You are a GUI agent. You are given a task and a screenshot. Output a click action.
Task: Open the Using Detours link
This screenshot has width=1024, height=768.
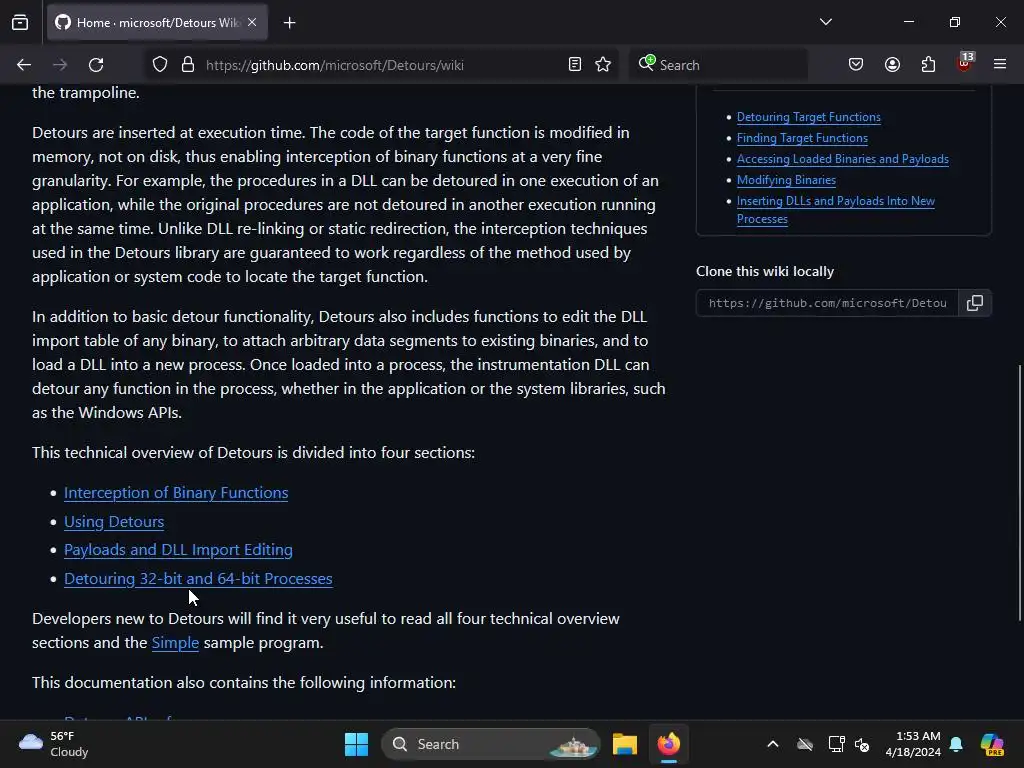(114, 521)
